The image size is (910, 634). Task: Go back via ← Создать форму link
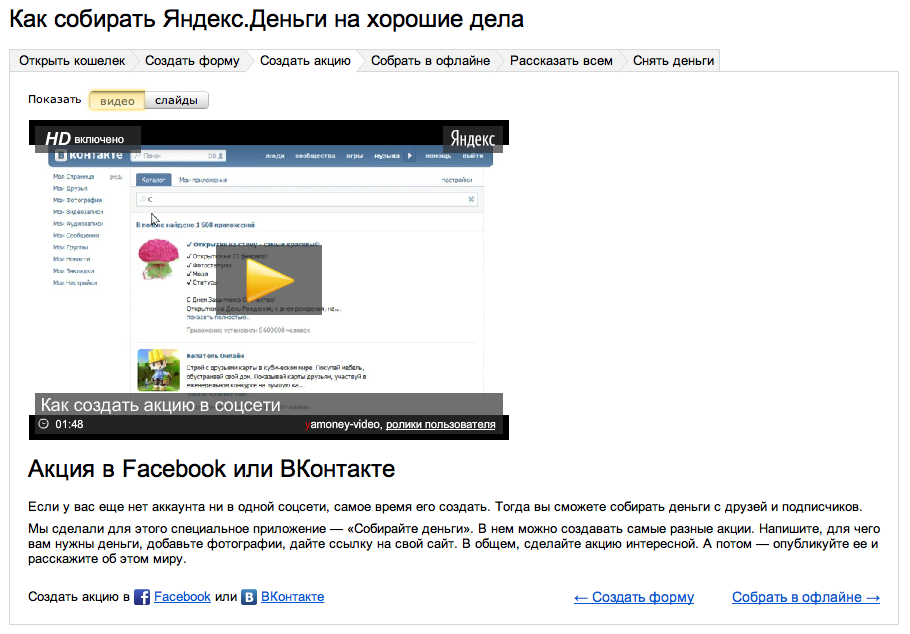[634, 597]
